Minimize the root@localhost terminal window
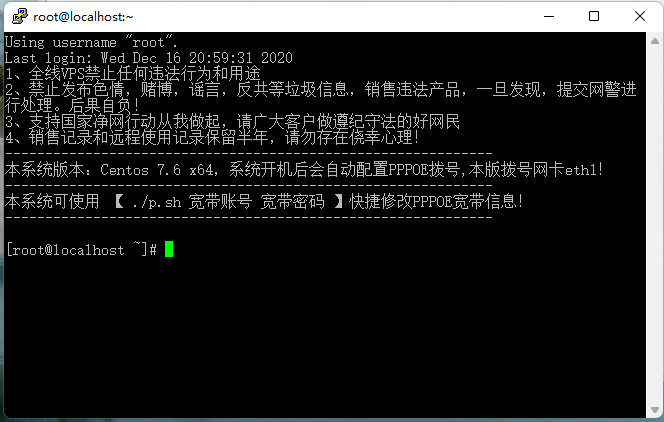 (x=549, y=17)
